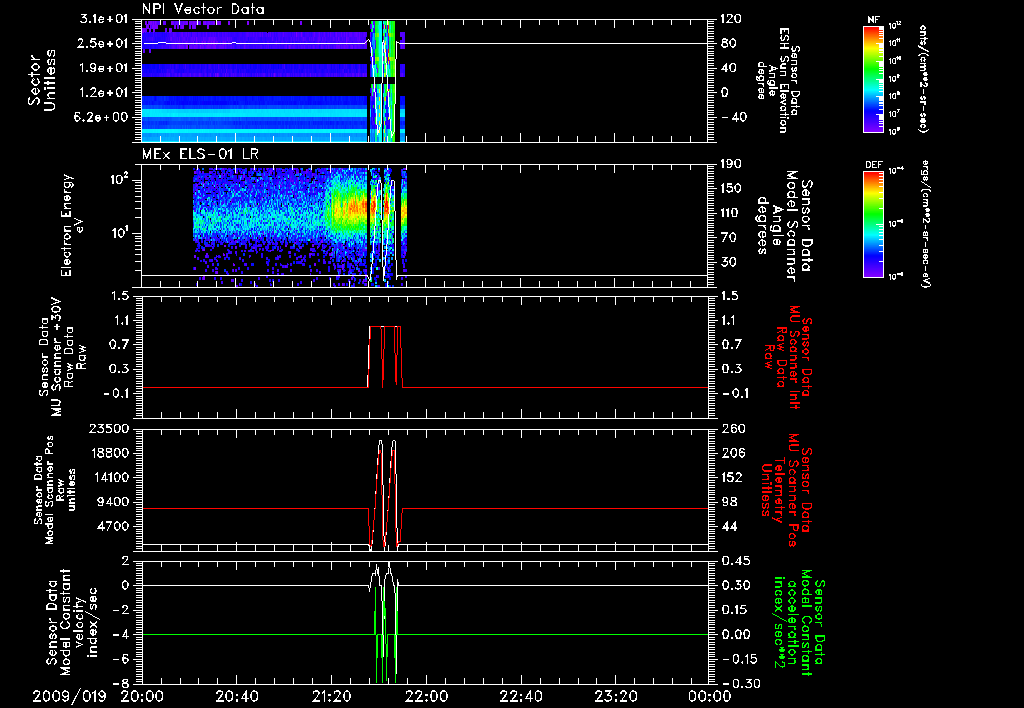Click the 2009/019 date label
This screenshot has width=1024, height=708.
(x=69, y=696)
